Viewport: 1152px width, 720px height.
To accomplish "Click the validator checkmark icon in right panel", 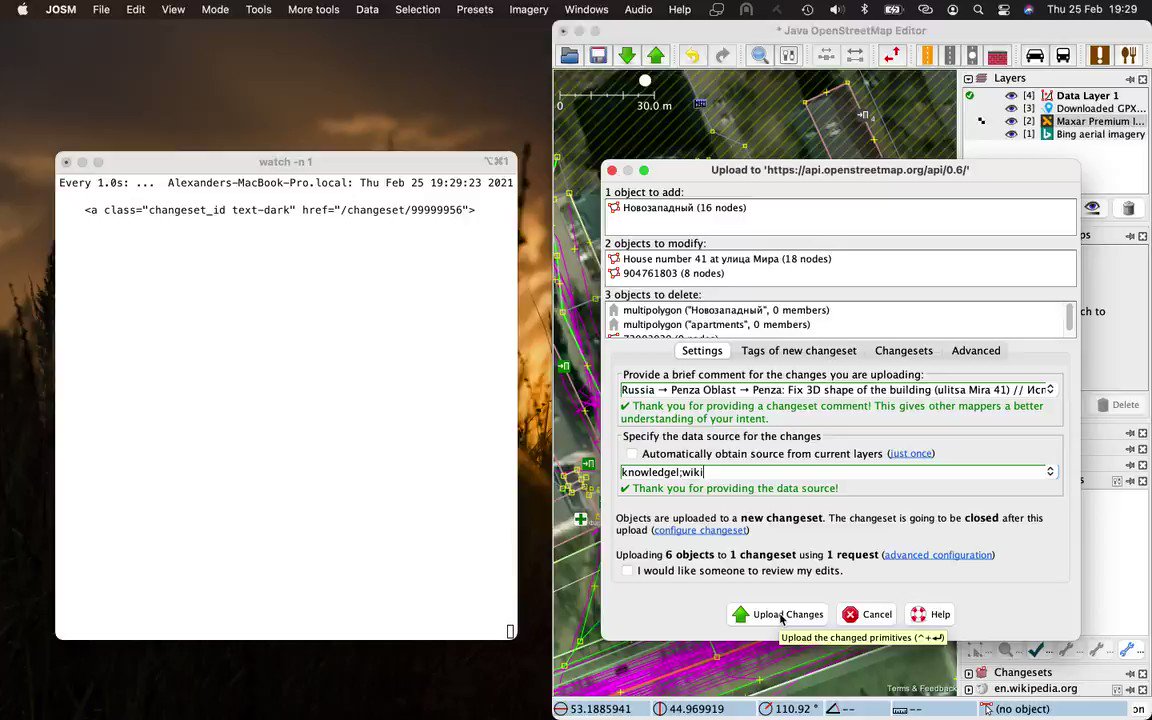I will click(x=1036, y=649).
